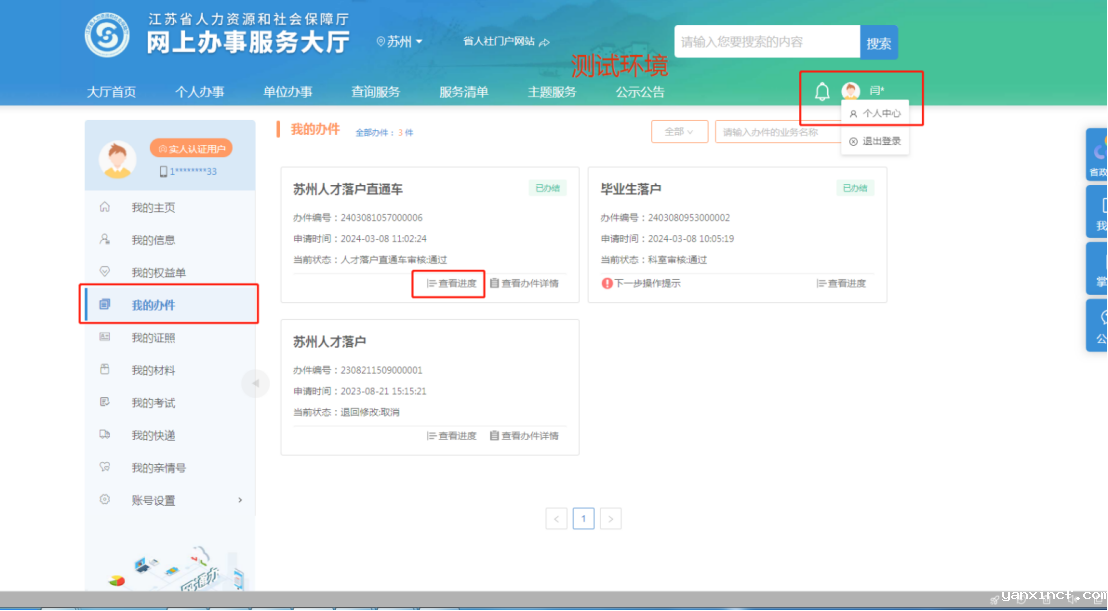Image resolution: width=1108 pixels, height=611 pixels.
Task: Open 我的证照 from the sidebar
Action: [153, 338]
